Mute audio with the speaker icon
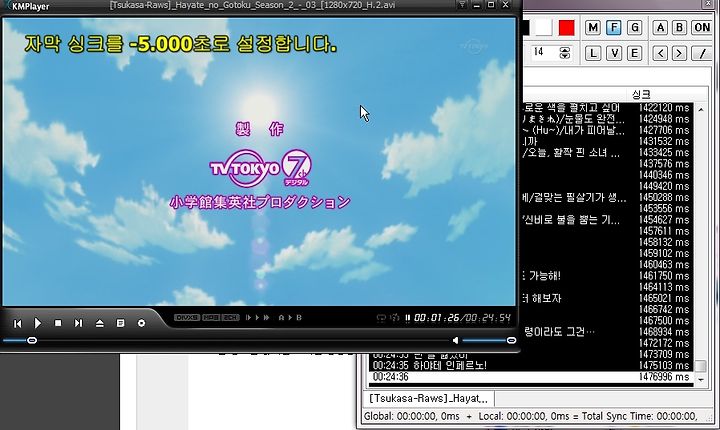 click(455, 340)
